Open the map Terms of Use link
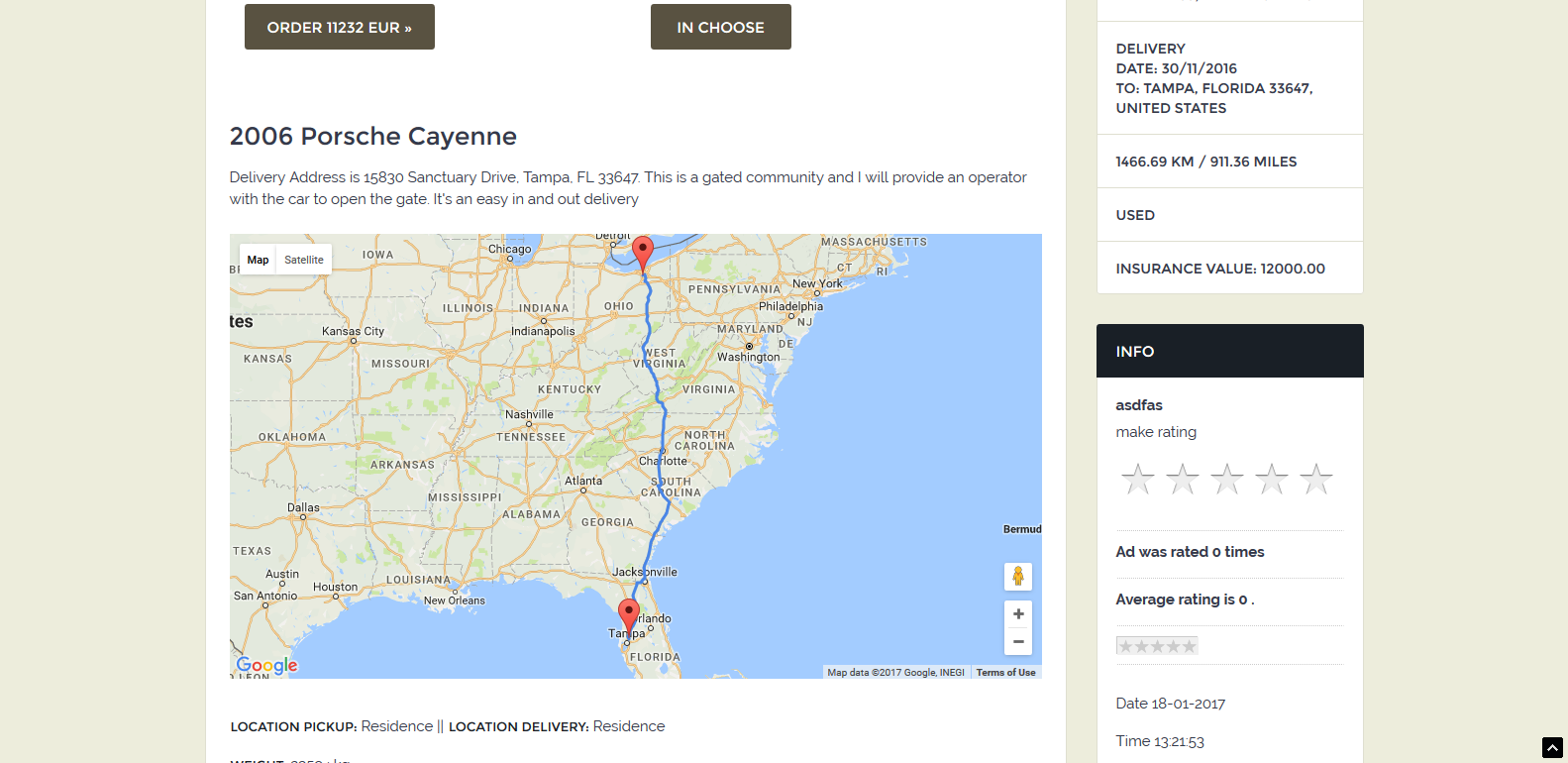This screenshot has height=763, width=1568. [1005, 673]
